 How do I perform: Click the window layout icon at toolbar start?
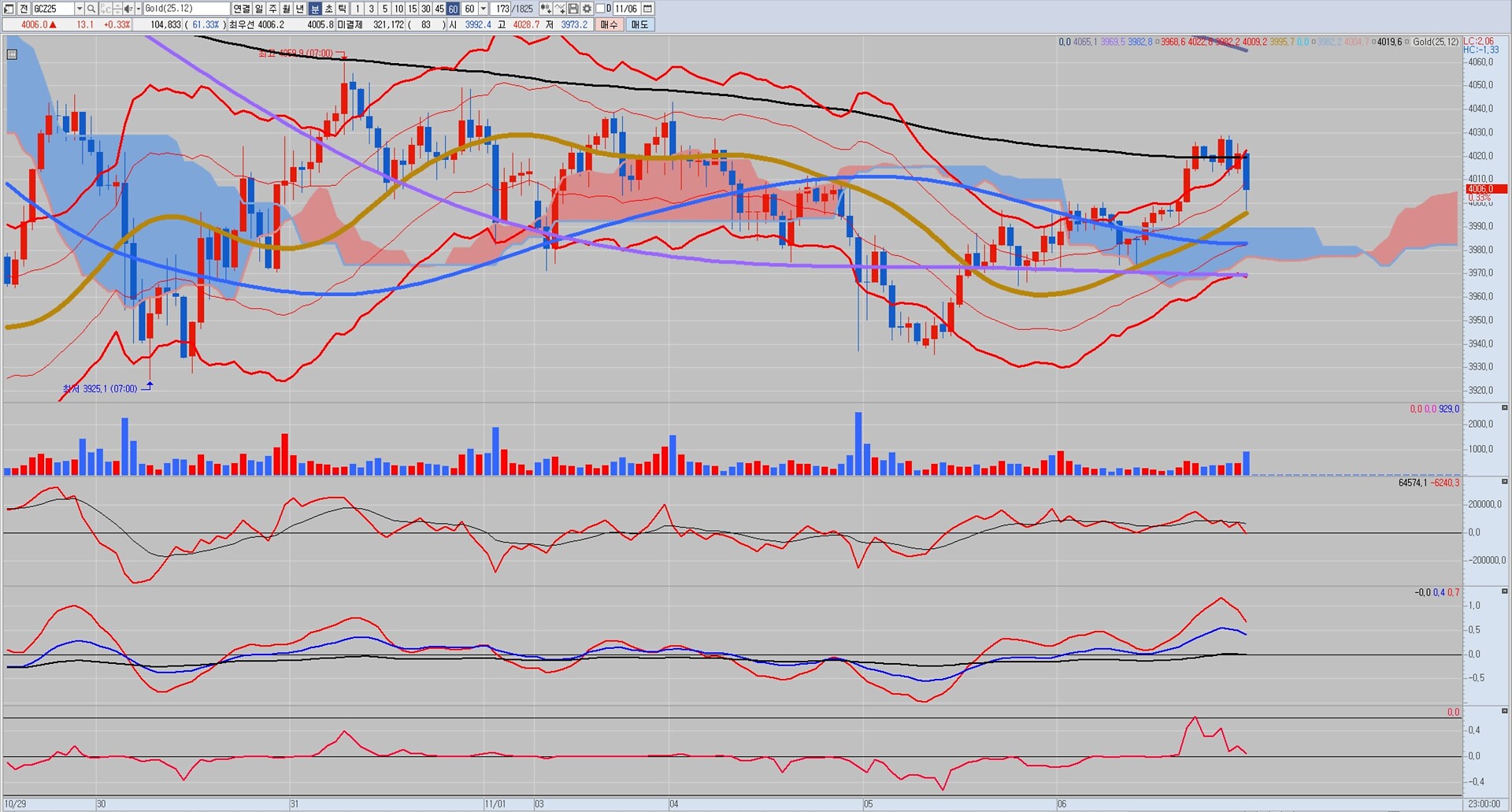click(x=9, y=9)
